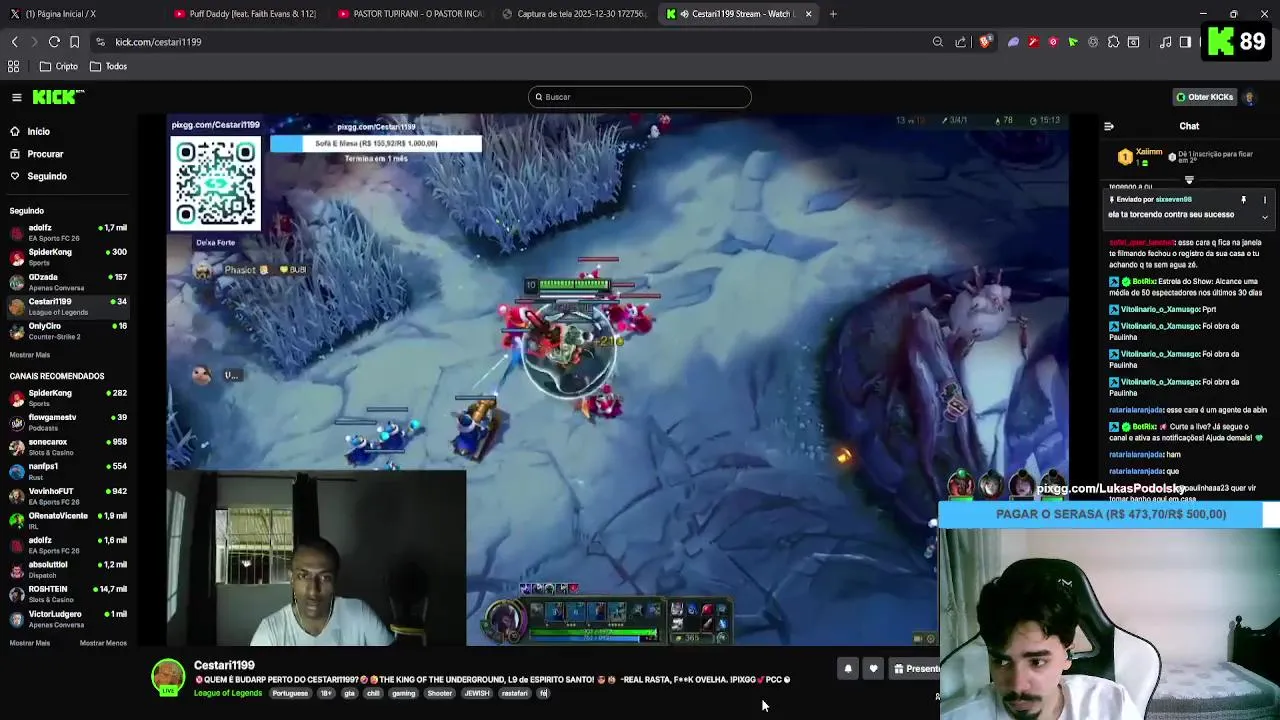Select the Shooter stream tag
The height and width of the screenshot is (720, 1280).
coord(440,693)
